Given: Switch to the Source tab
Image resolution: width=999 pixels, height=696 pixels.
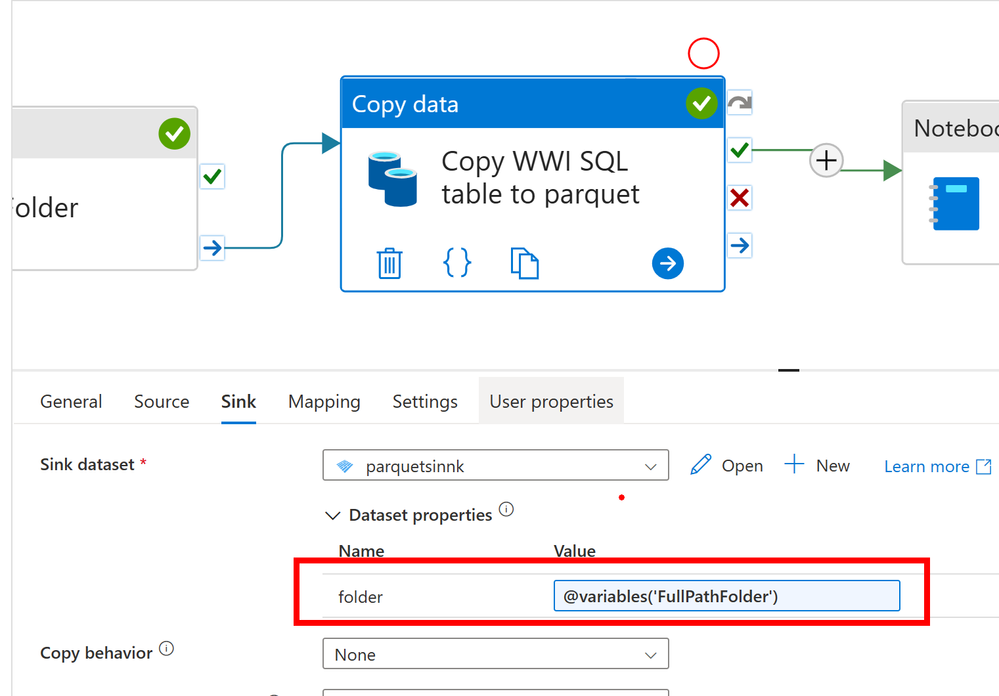Looking at the screenshot, I should click(161, 402).
